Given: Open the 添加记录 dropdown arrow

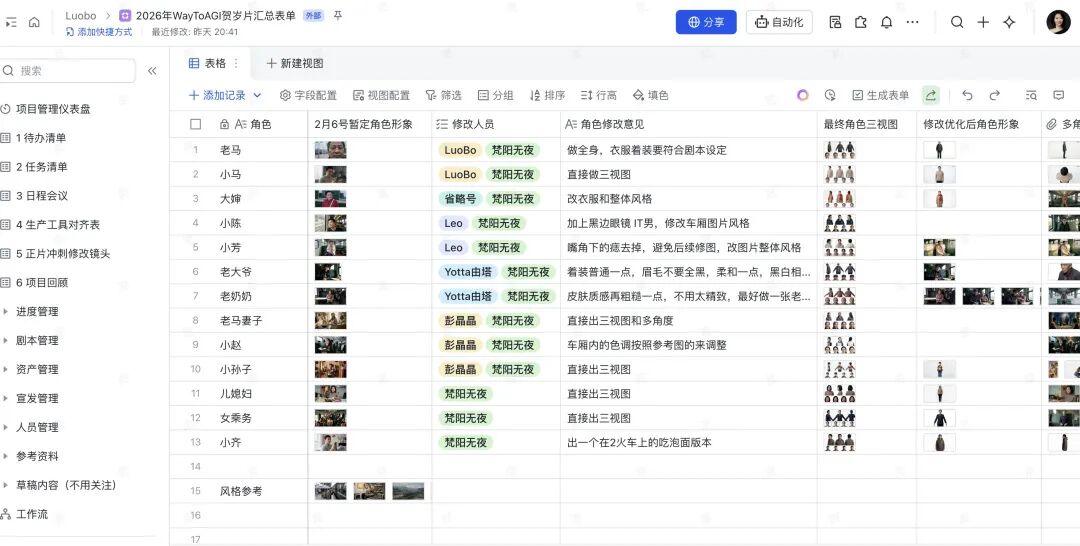Looking at the screenshot, I should (x=257, y=96).
